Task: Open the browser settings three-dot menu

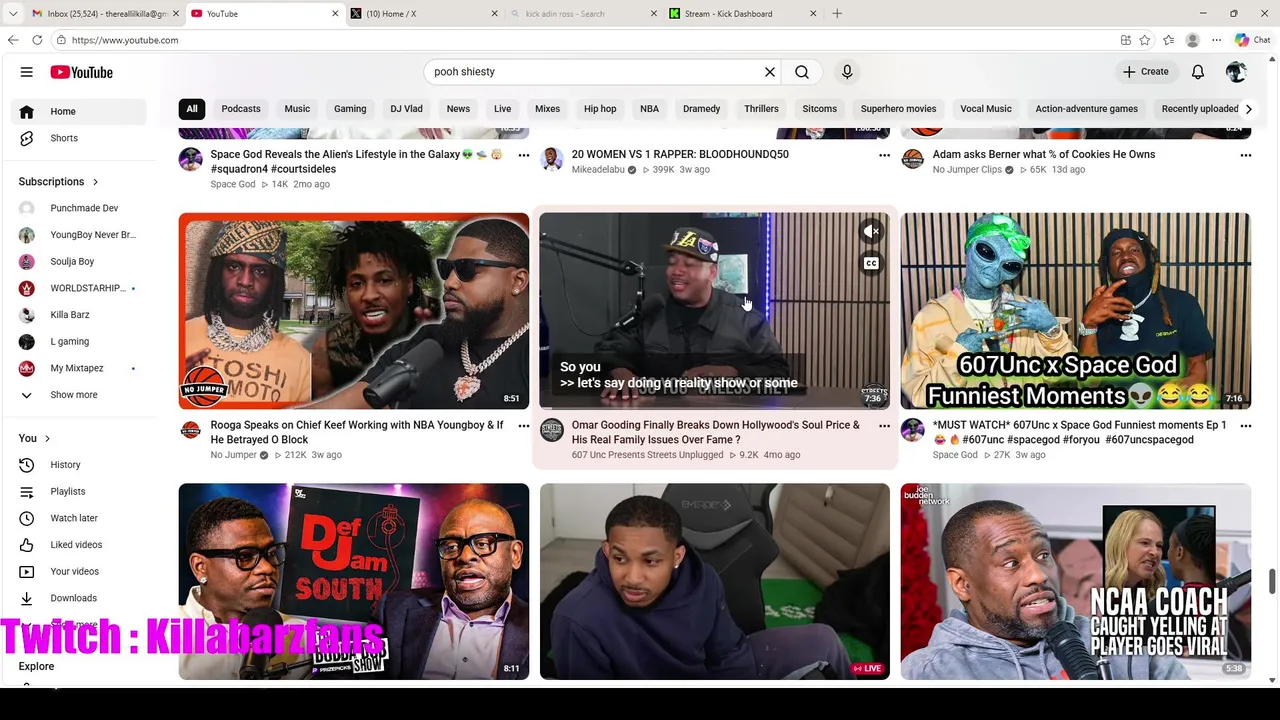Action: pos(1216,40)
